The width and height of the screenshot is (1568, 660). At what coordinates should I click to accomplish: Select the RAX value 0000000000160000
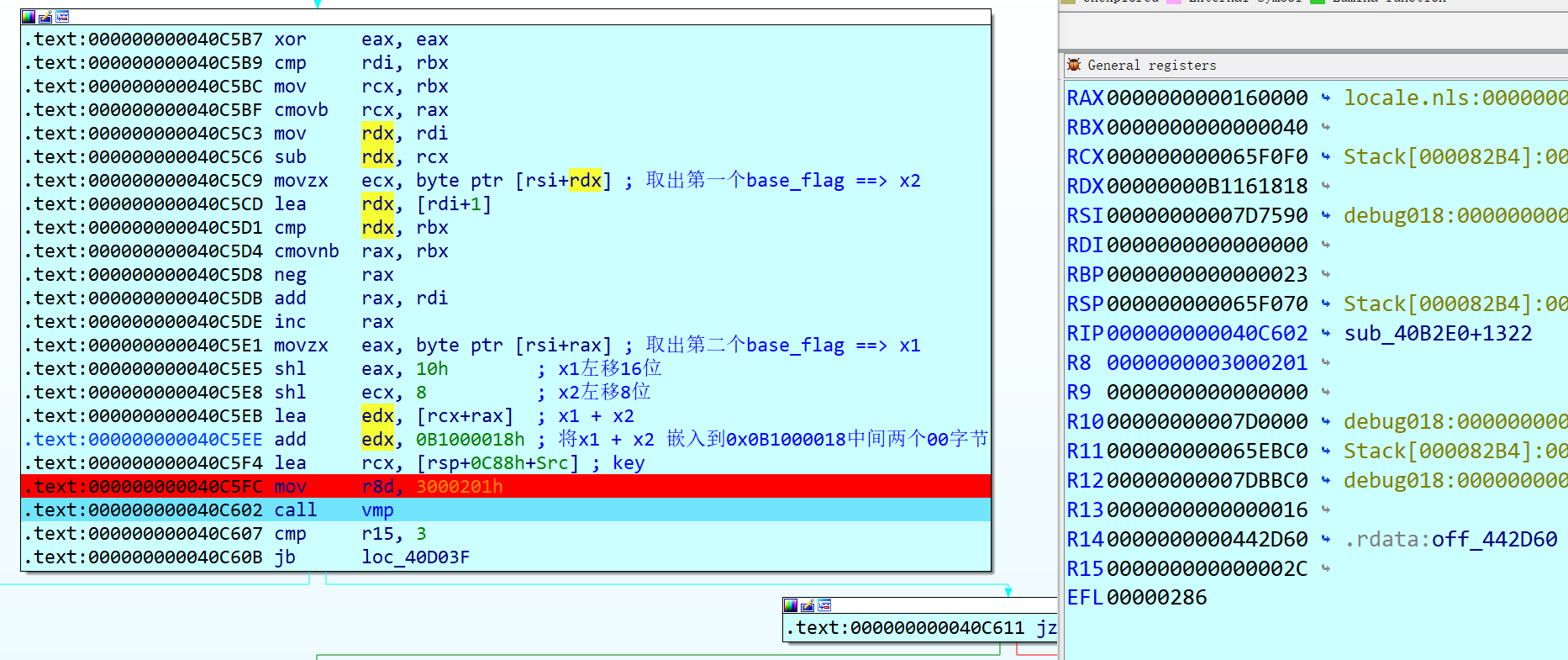[1208, 98]
